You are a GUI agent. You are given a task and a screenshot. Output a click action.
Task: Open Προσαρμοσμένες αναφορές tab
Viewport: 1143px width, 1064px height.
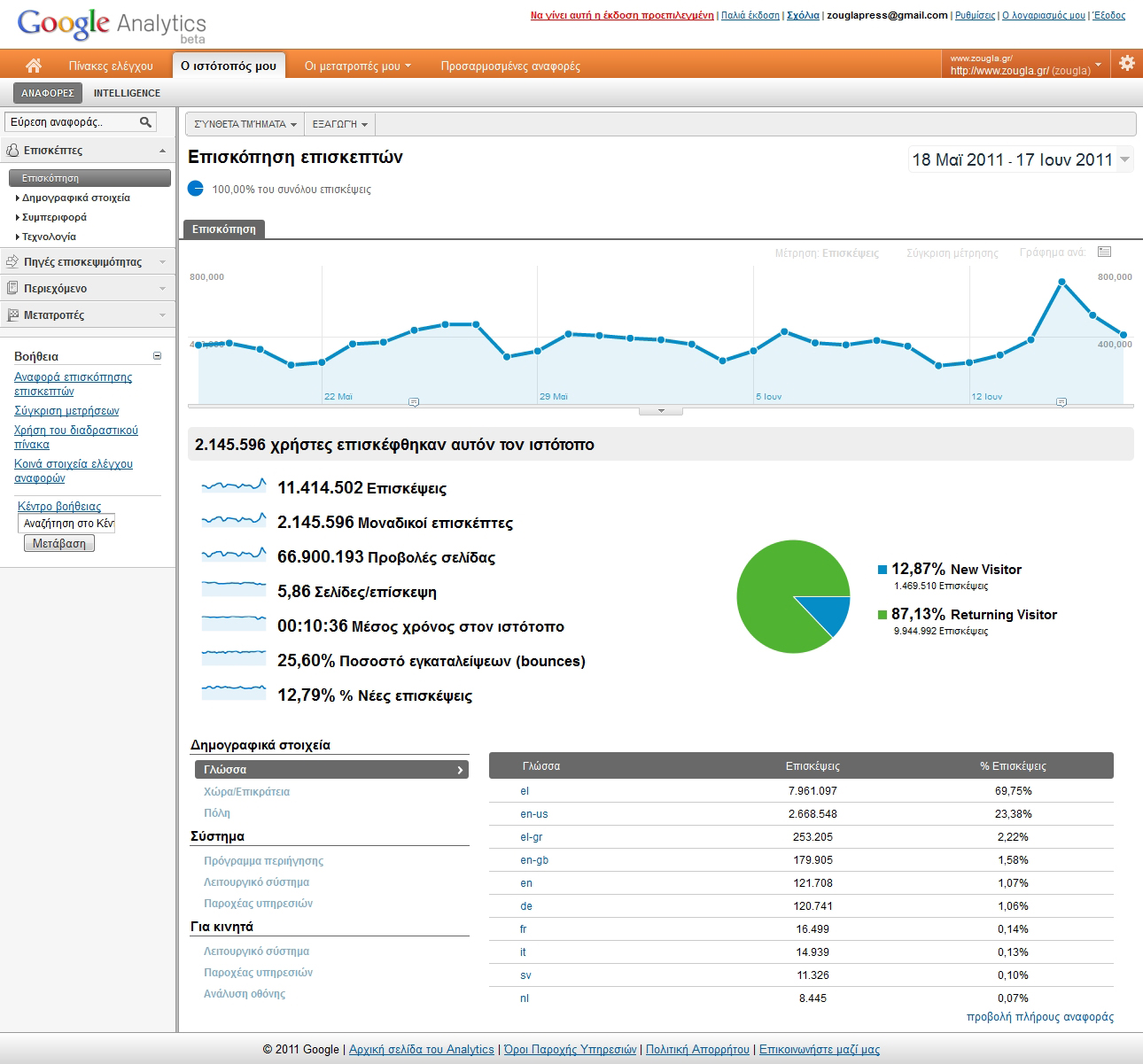[510, 66]
